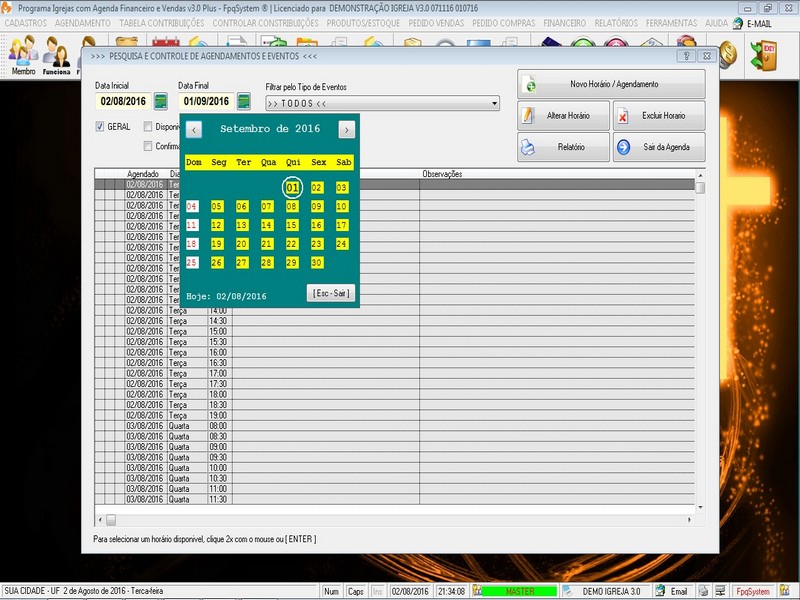Image resolution: width=800 pixels, height=600 pixels.
Task: Open the PRODUTOS/ESTOQUE menu
Action: [x=363, y=23]
